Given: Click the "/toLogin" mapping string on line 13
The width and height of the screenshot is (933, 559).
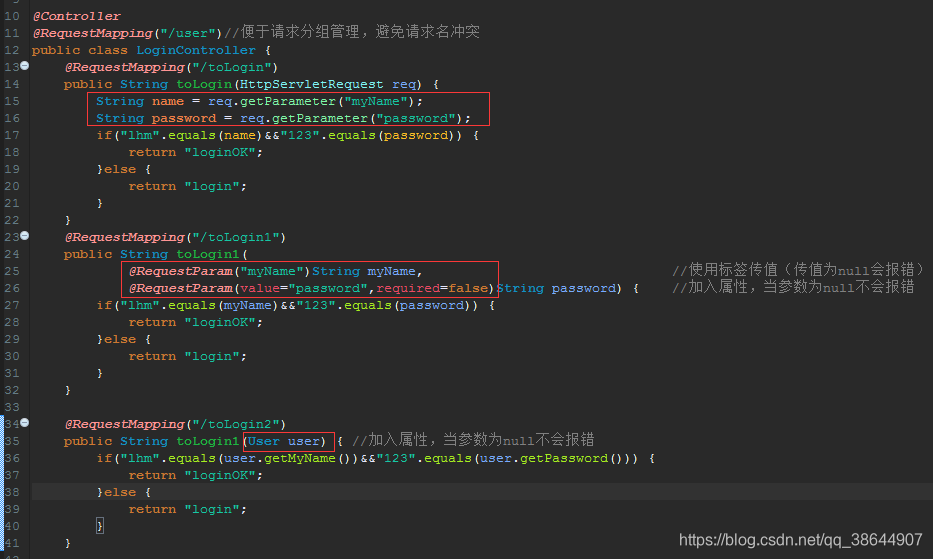Looking at the screenshot, I should click(x=231, y=67).
